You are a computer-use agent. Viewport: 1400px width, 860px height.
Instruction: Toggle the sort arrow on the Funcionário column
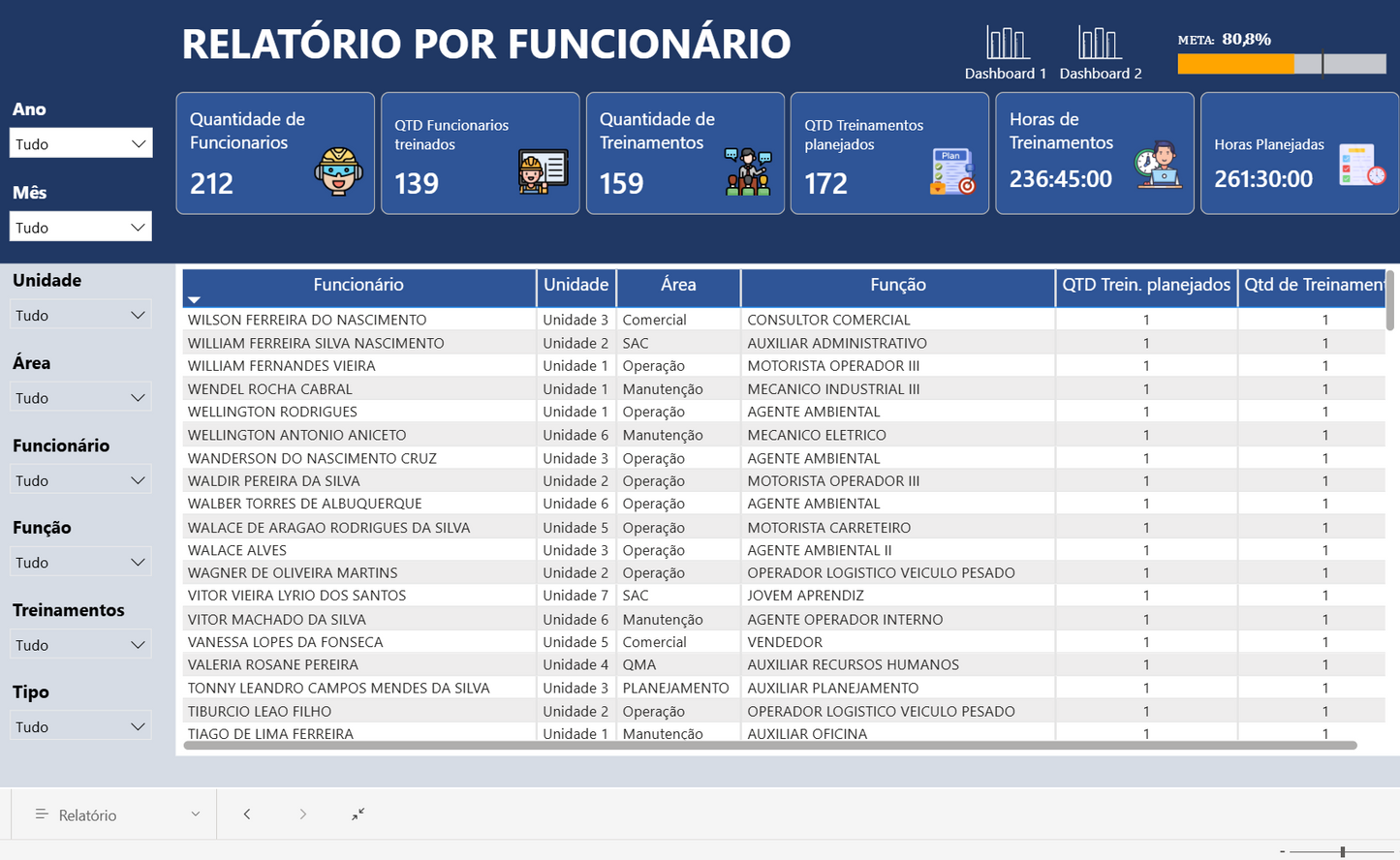pos(194,299)
